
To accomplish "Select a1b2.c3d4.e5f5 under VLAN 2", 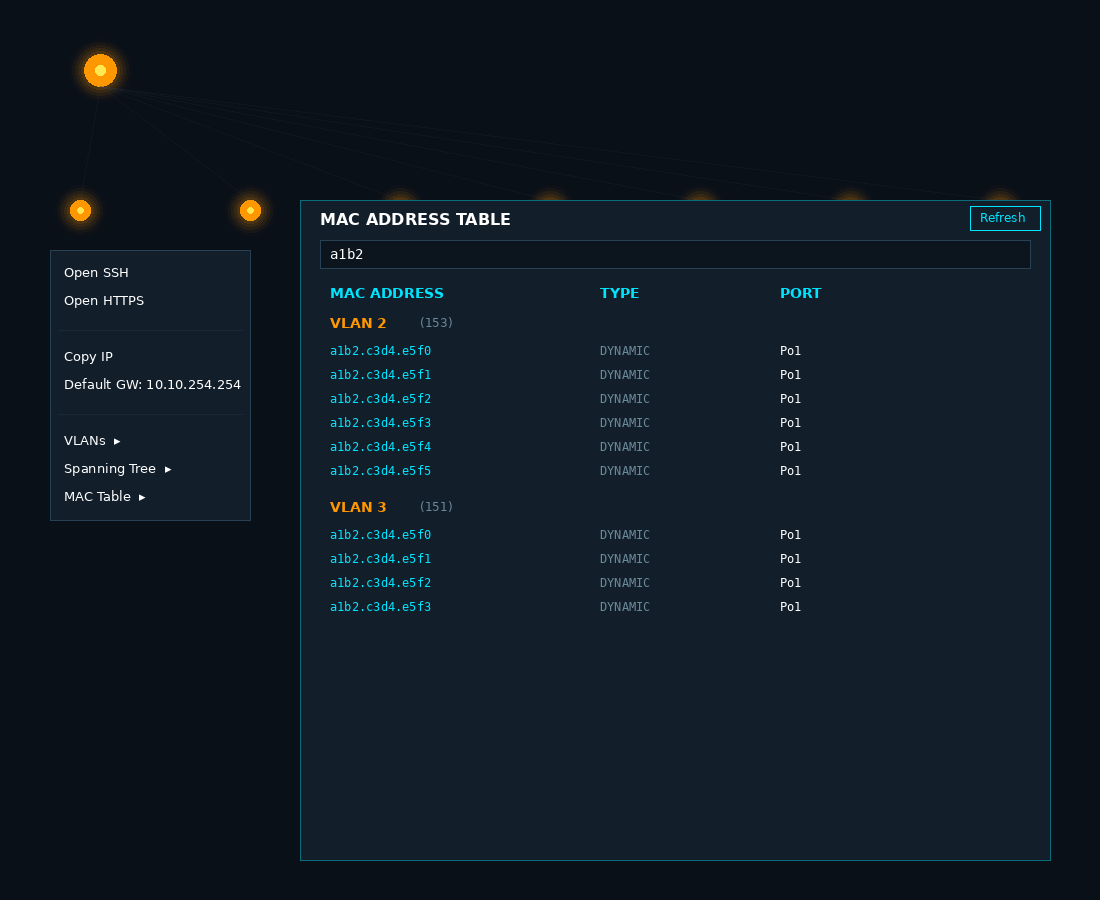I will (380, 471).
